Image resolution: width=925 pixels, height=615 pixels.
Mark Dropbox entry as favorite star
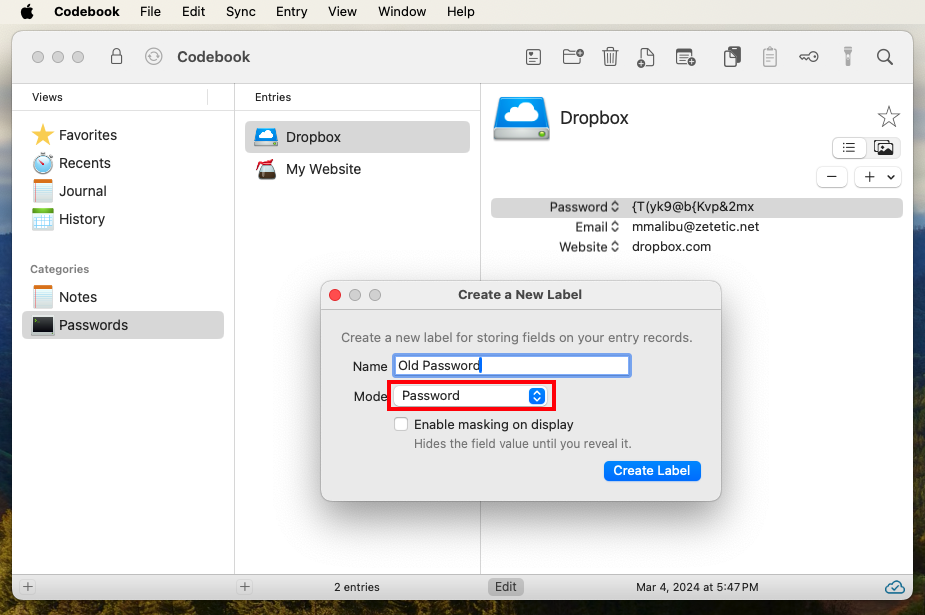pyautogui.click(x=888, y=117)
